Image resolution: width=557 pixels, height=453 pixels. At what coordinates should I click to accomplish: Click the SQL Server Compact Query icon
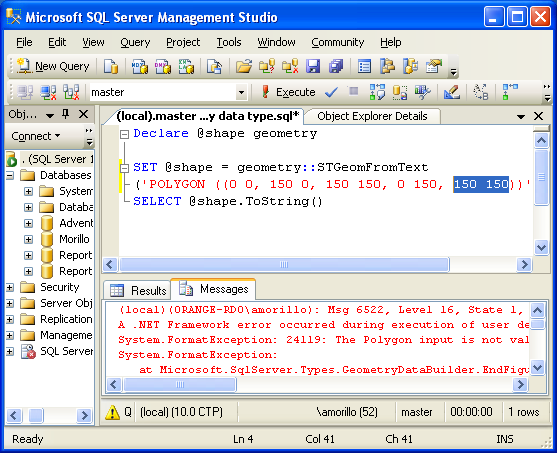pyautogui.click(x=214, y=66)
